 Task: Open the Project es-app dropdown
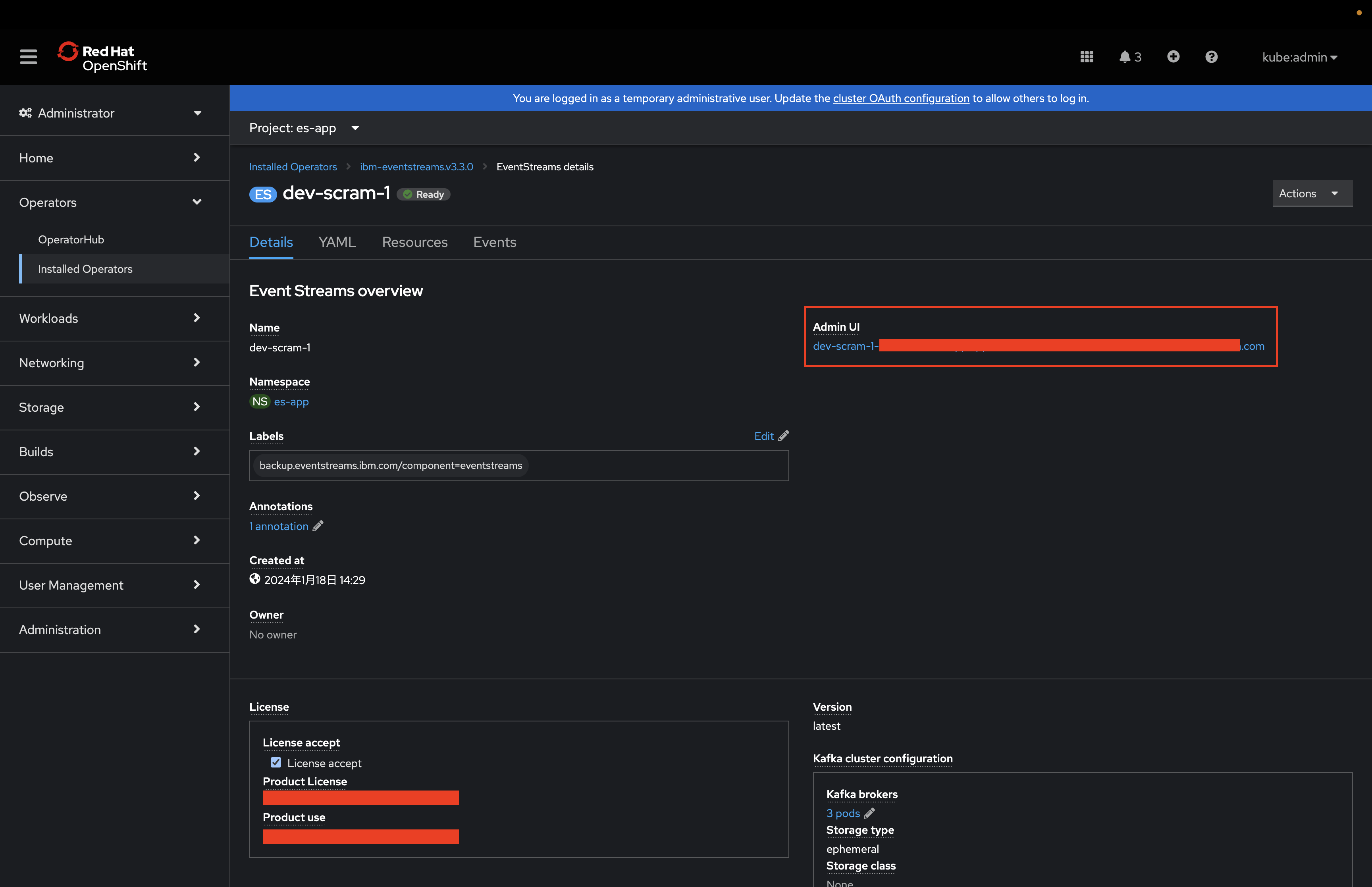304,128
